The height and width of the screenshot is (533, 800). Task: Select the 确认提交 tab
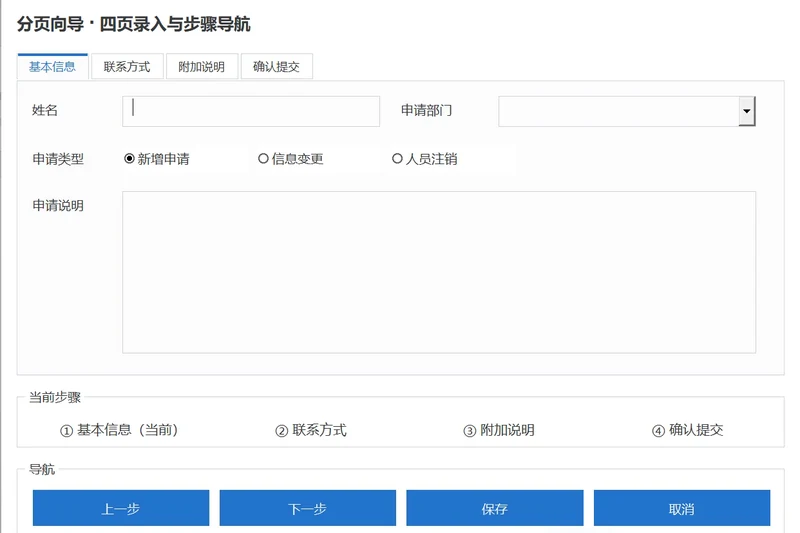(276, 67)
